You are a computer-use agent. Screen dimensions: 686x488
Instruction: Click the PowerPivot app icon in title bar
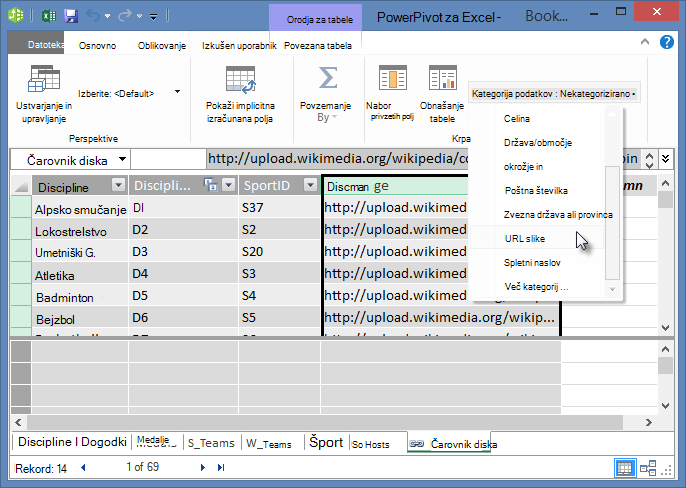click(x=17, y=15)
